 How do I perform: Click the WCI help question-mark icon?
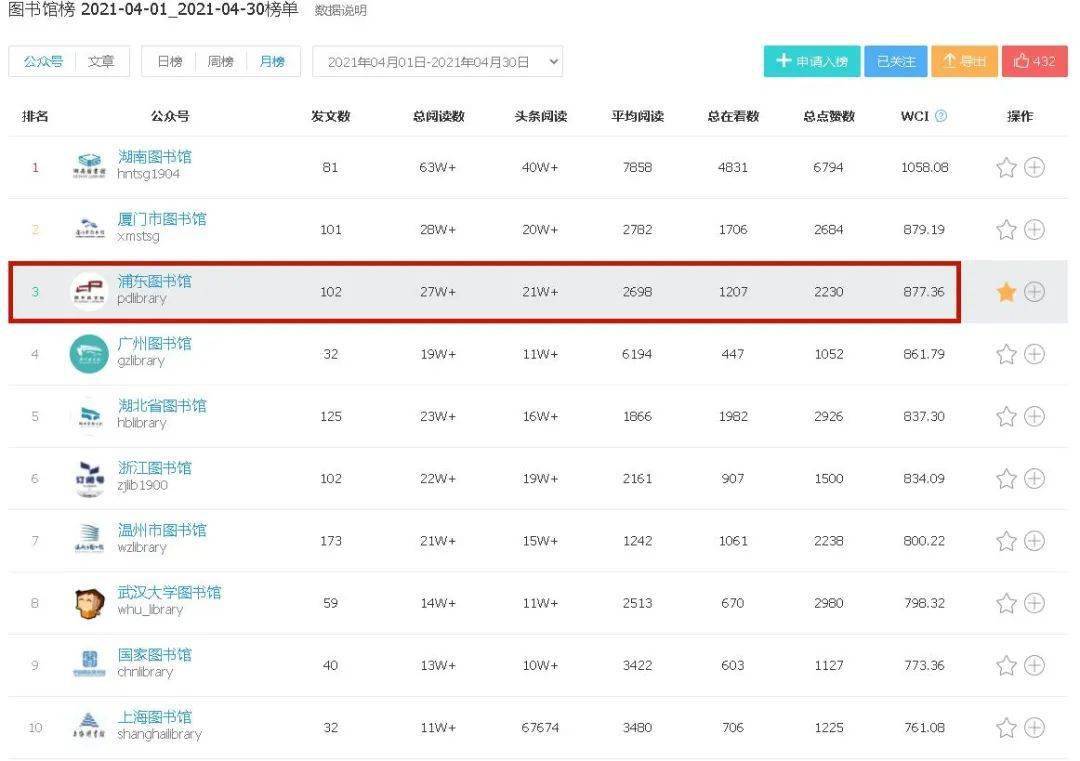pos(940,116)
